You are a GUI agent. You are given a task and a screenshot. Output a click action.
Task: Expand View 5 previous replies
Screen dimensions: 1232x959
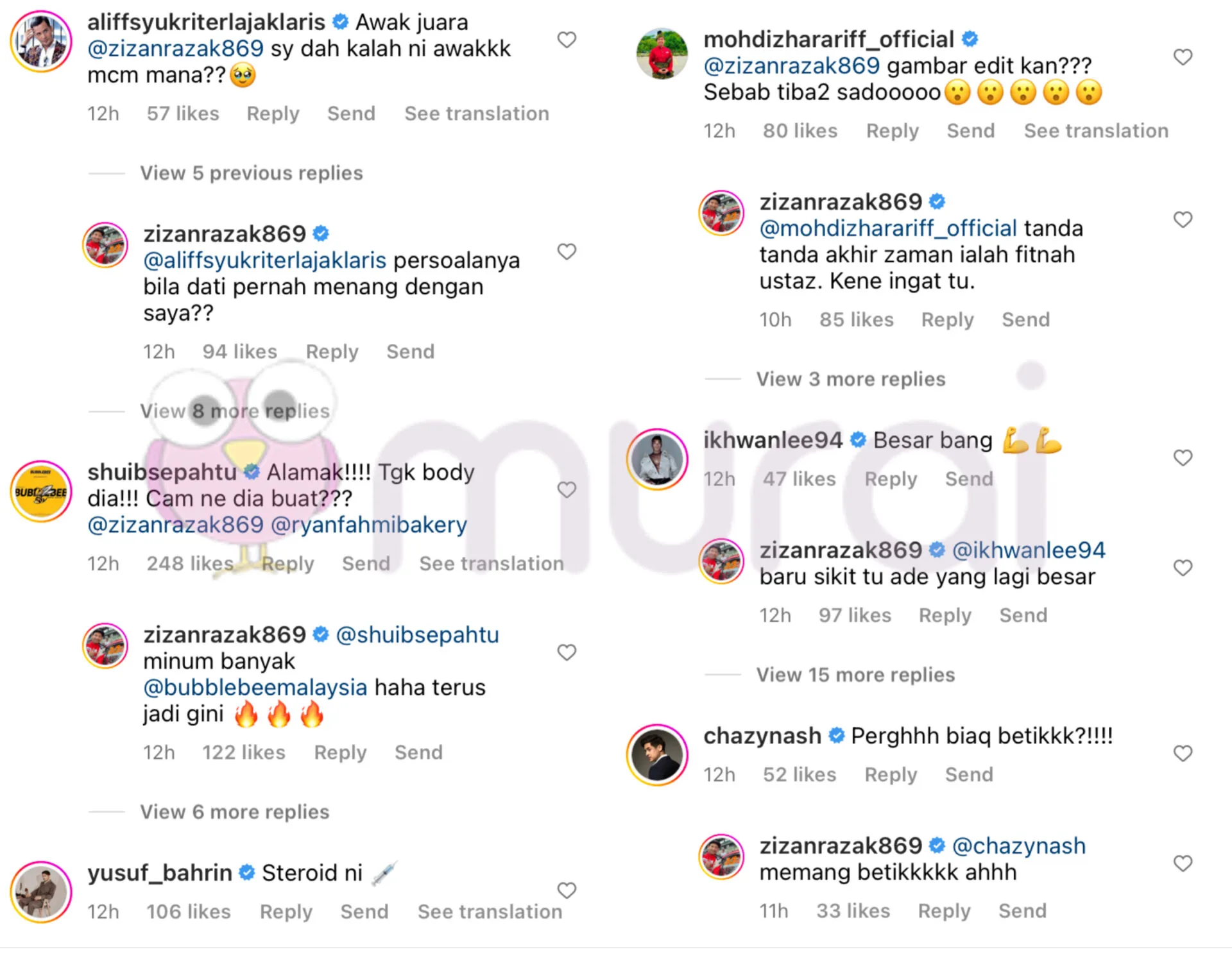pos(252,173)
